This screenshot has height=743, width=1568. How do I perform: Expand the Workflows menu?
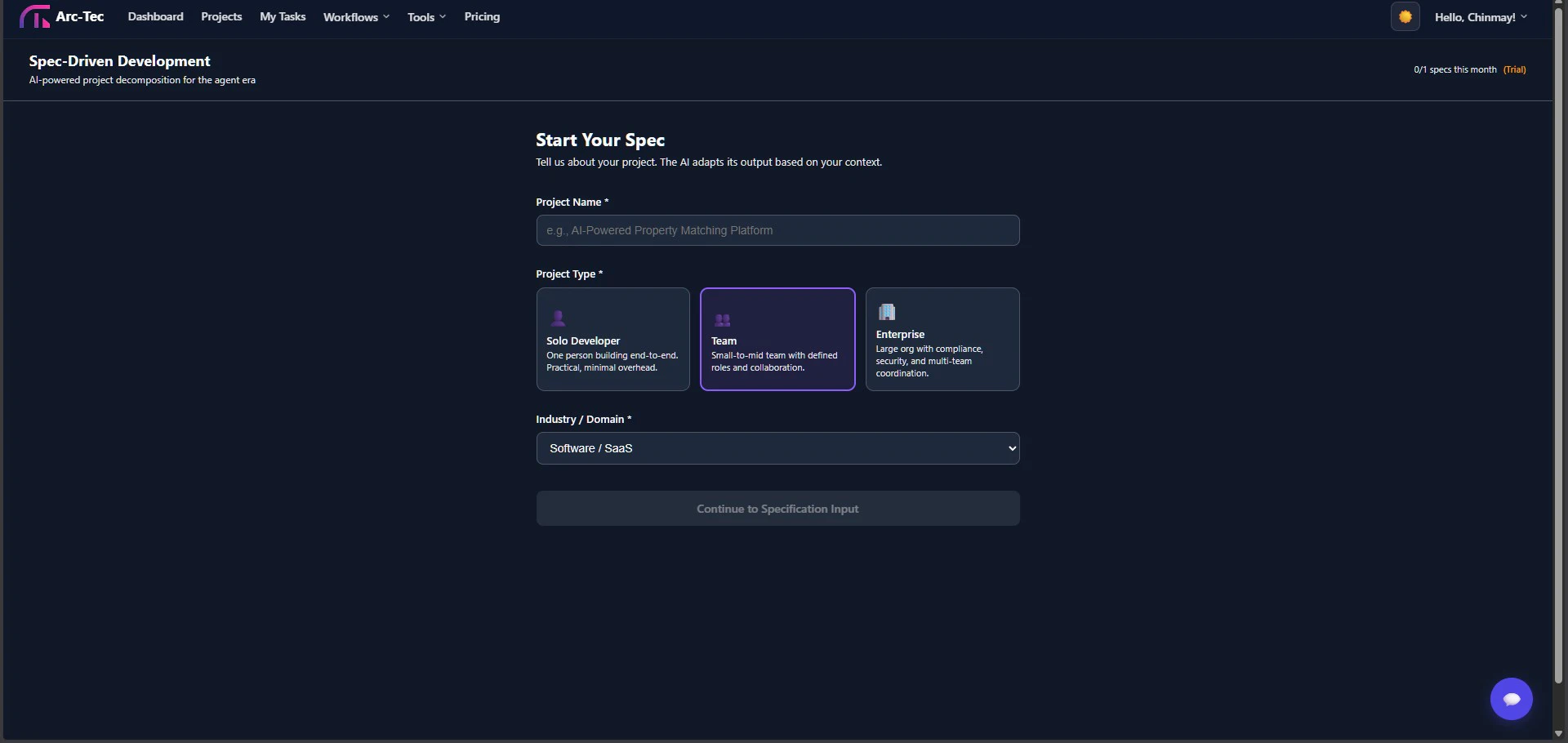click(356, 17)
